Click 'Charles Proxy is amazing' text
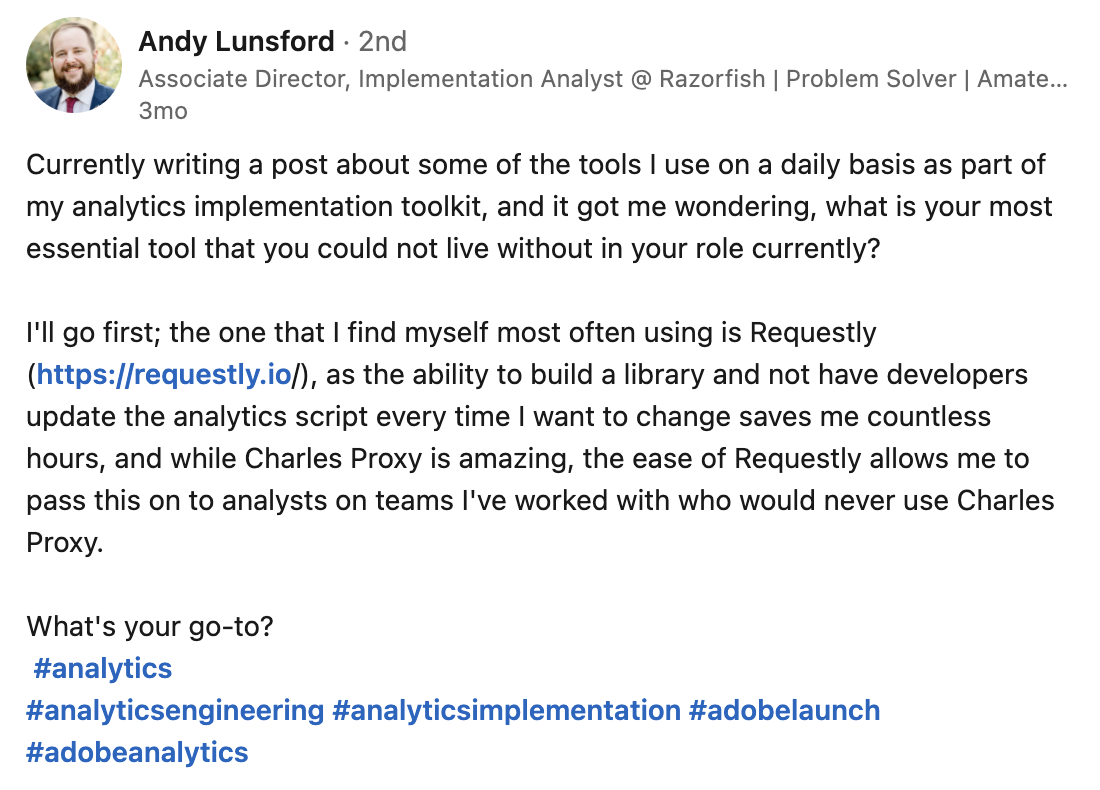 click(x=410, y=459)
